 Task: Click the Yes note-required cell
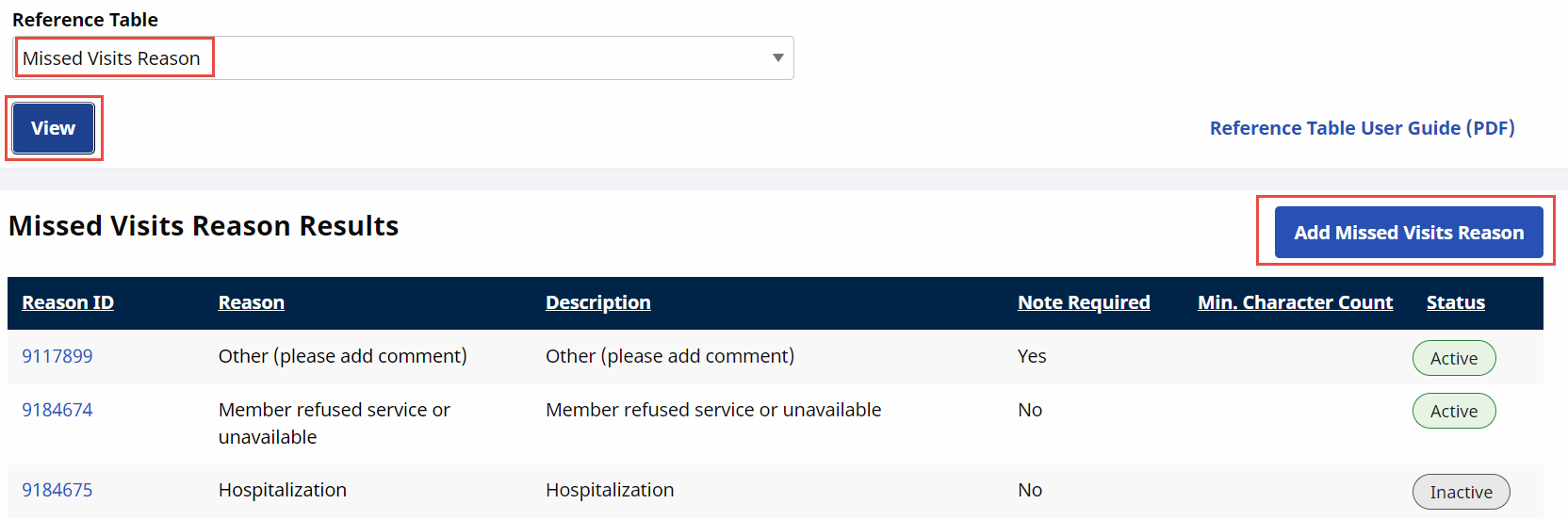[1032, 356]
